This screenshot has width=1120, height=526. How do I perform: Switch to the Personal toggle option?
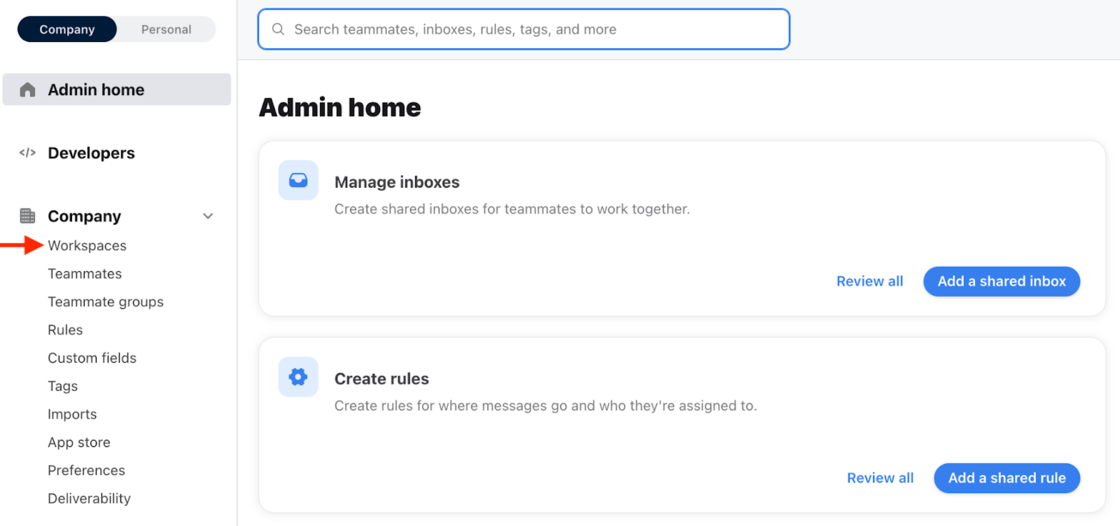click(166, 29)
